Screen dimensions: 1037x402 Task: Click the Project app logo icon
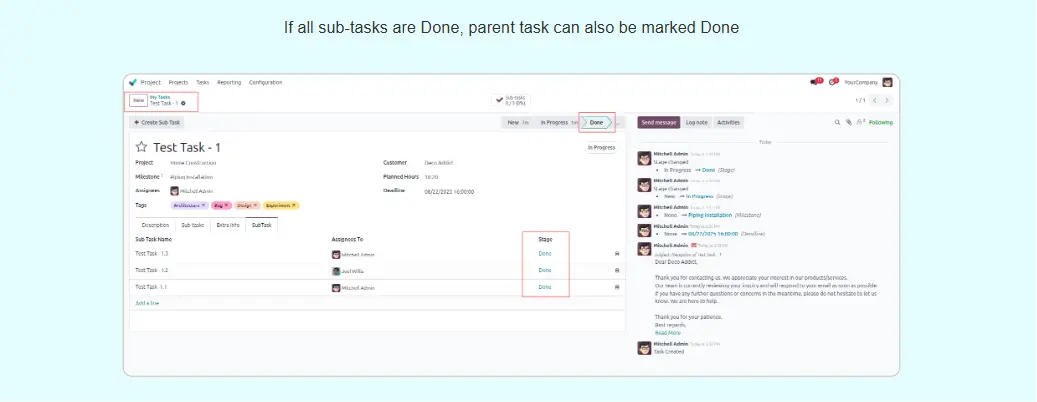click(132, 82)
